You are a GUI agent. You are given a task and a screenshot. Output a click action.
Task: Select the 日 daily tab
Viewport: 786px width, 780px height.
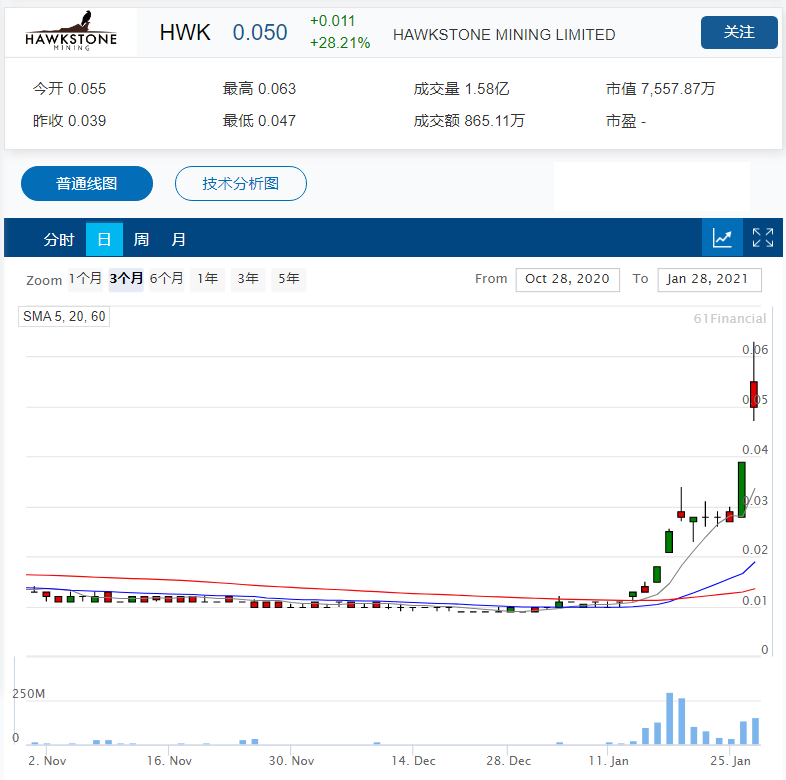click(x=104, y=239)
